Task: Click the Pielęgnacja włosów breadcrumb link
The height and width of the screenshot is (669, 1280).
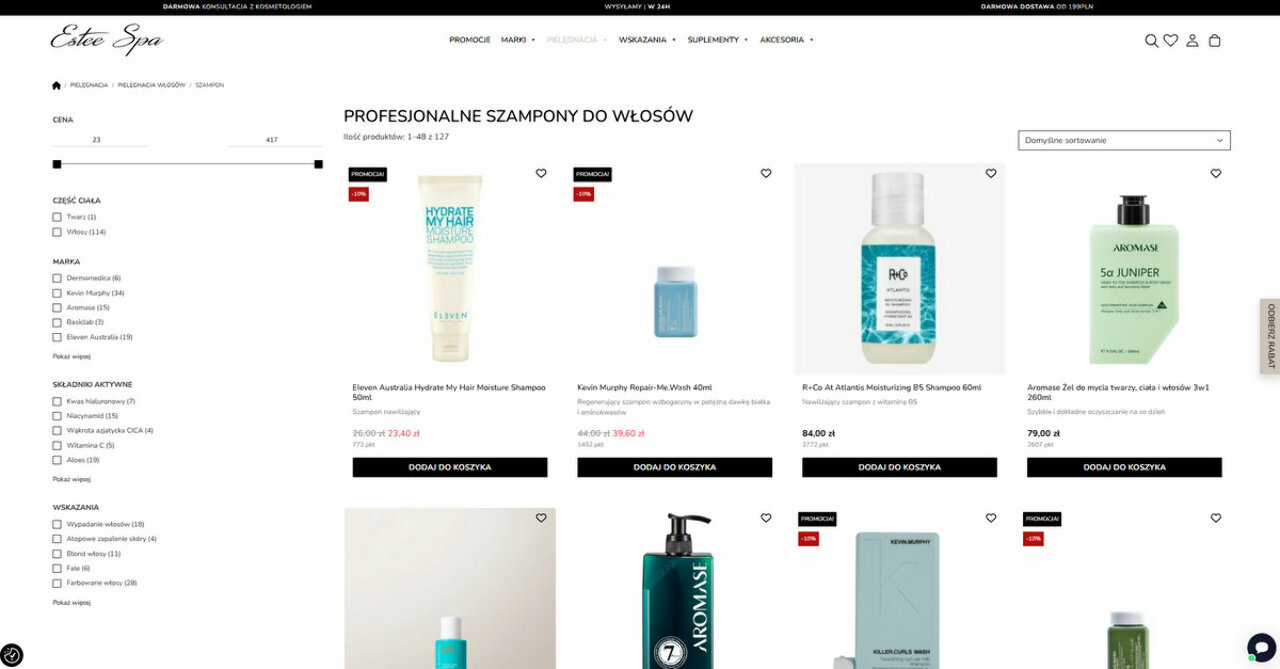Action: 152,85
